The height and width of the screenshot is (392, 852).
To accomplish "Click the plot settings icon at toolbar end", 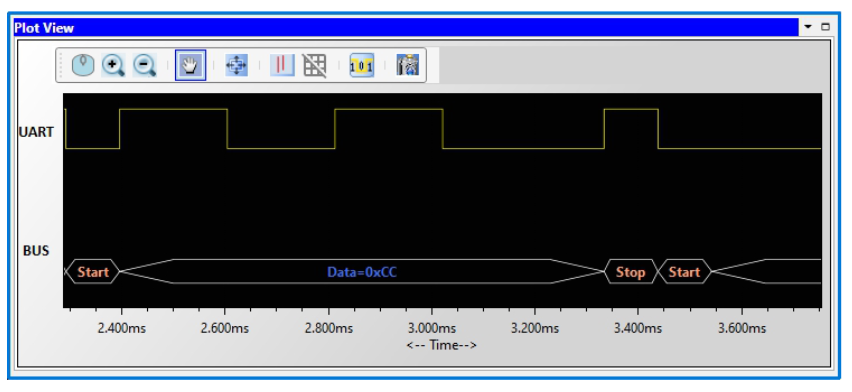I will click(408, 65).
